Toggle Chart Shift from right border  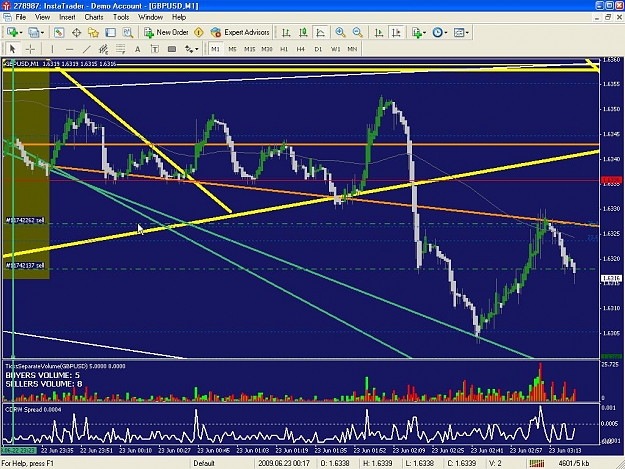[396, 33]
